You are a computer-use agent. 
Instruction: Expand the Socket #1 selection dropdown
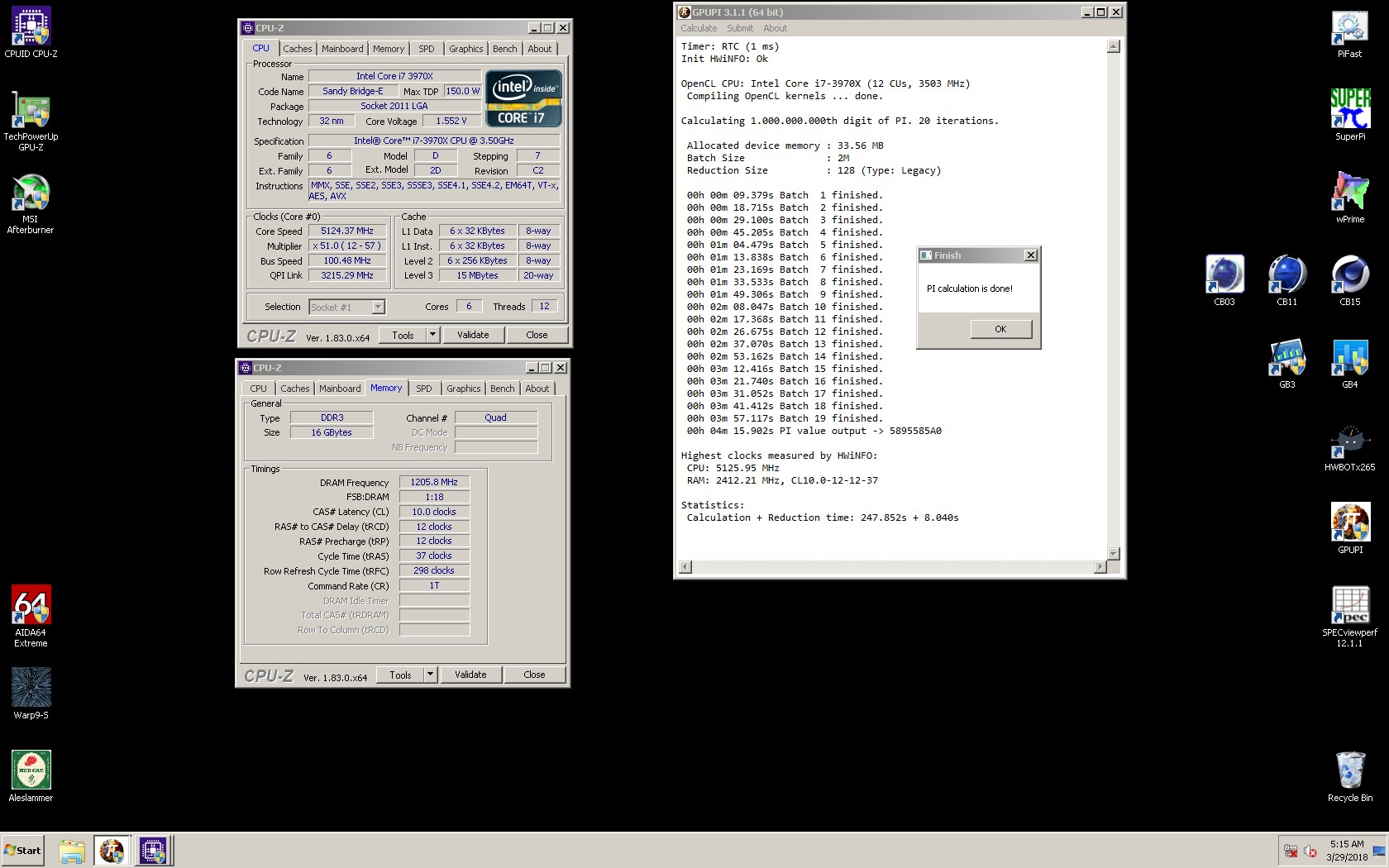pyautogui.click(x=378, y=307)
